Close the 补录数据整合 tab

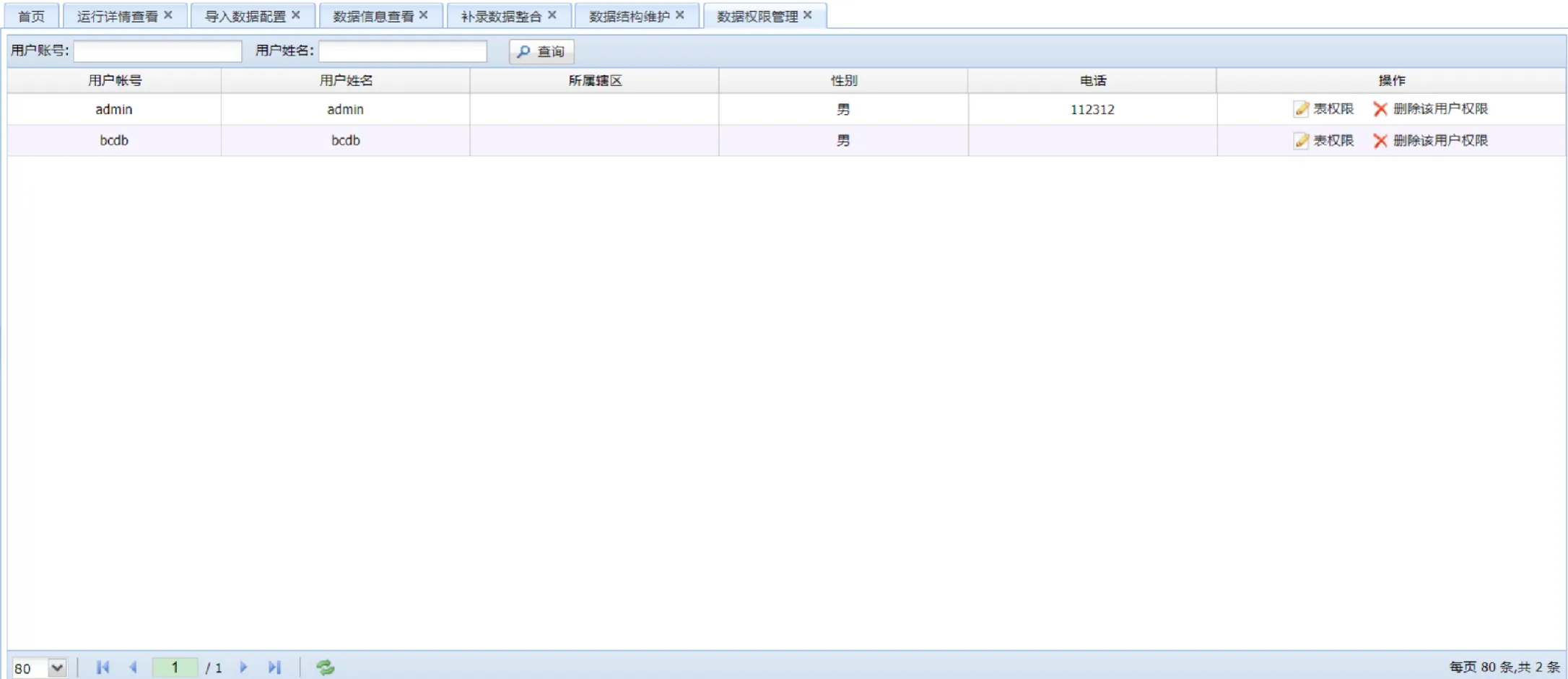pos(552,15)
